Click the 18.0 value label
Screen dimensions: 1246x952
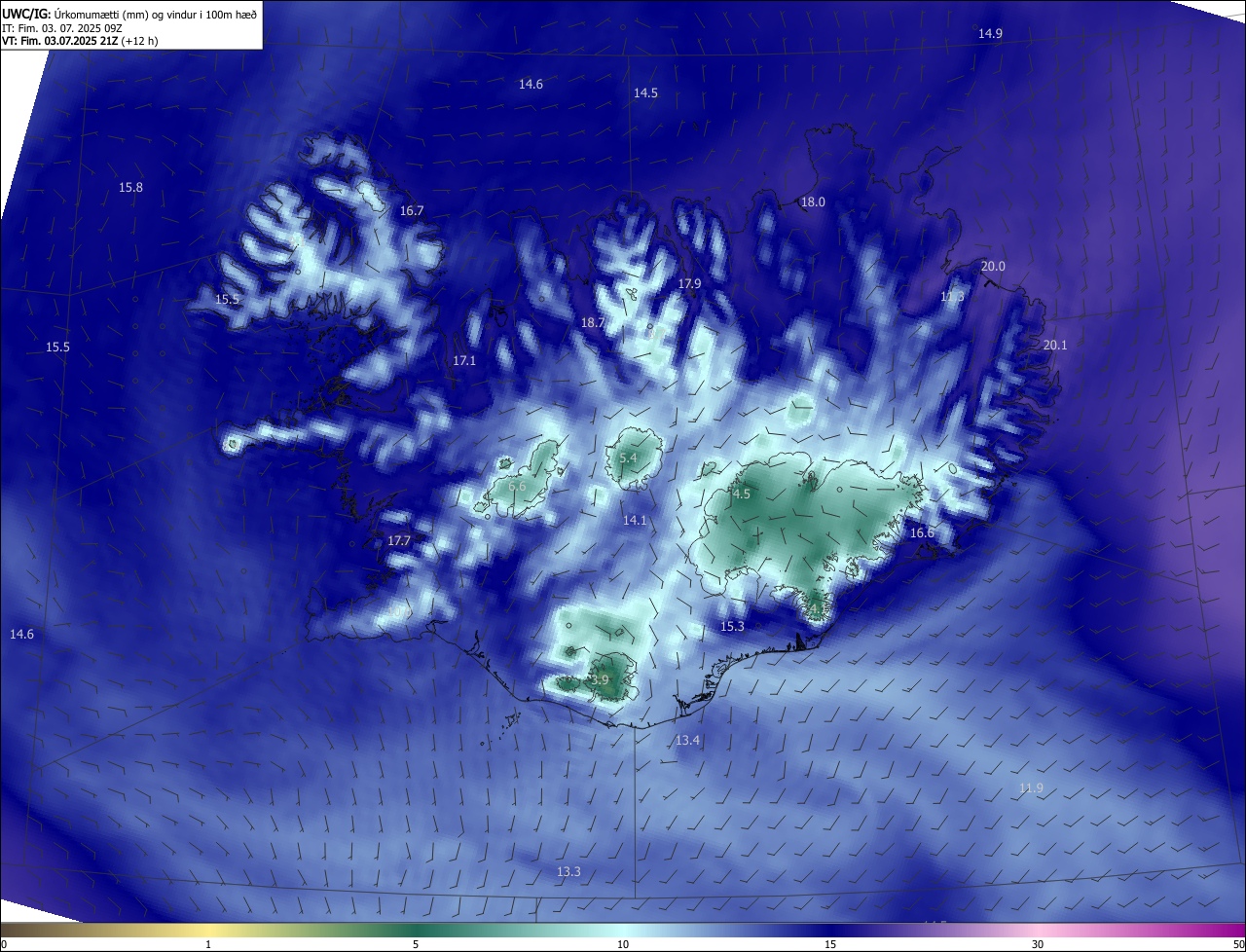click(x=812, y=202)
